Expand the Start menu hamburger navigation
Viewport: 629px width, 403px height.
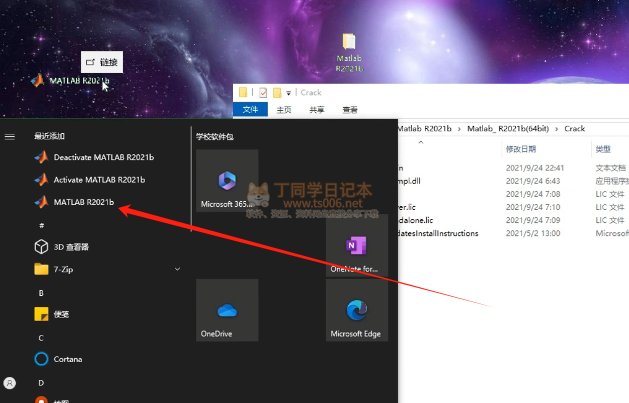pos(10,135)
